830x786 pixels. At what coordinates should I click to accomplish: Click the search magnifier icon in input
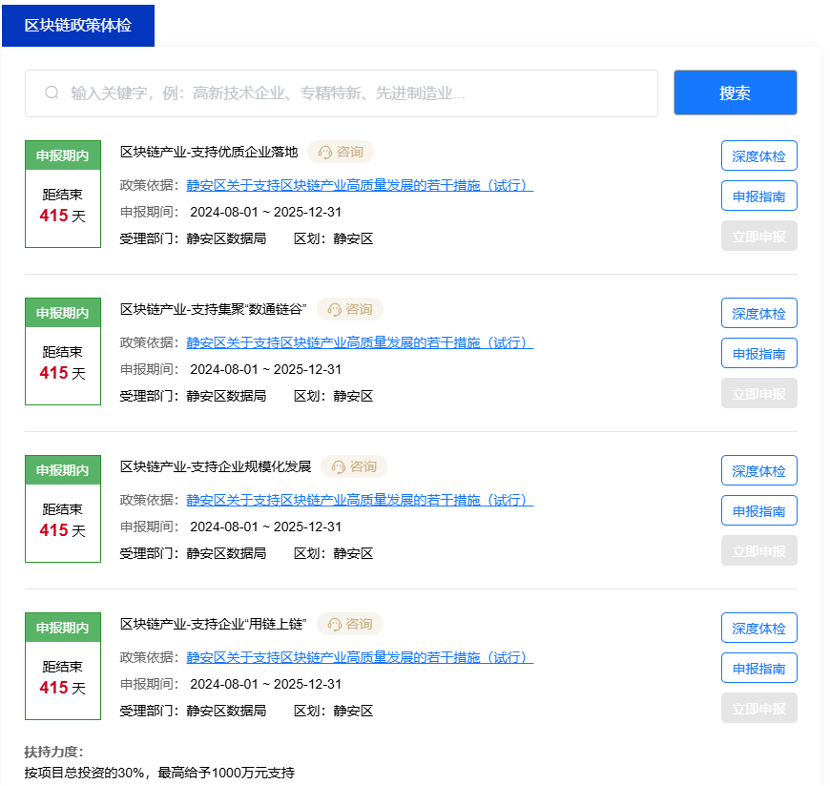52,93
